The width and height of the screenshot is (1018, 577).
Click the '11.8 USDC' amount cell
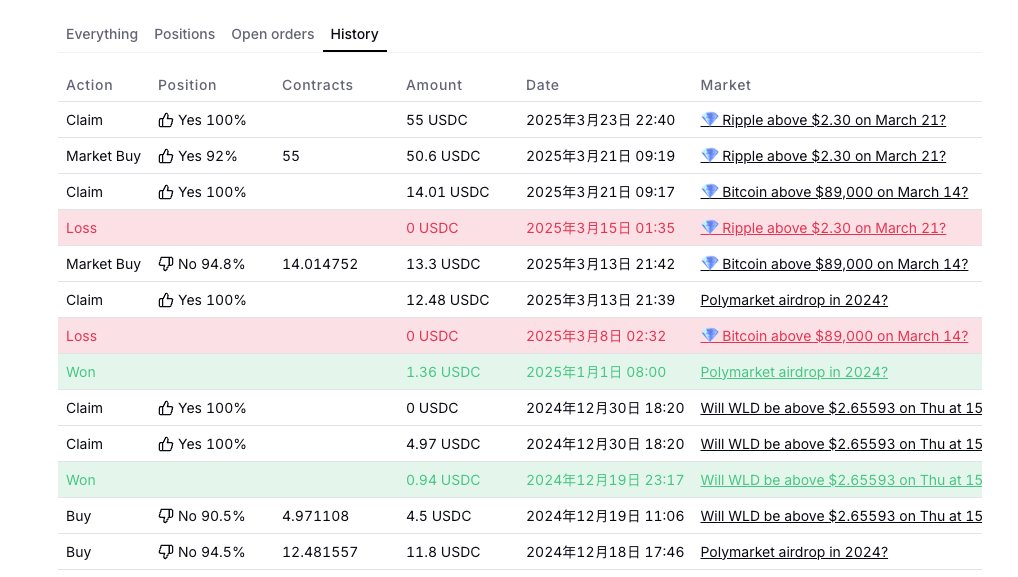pyautogui.click(x=443, y=552)
